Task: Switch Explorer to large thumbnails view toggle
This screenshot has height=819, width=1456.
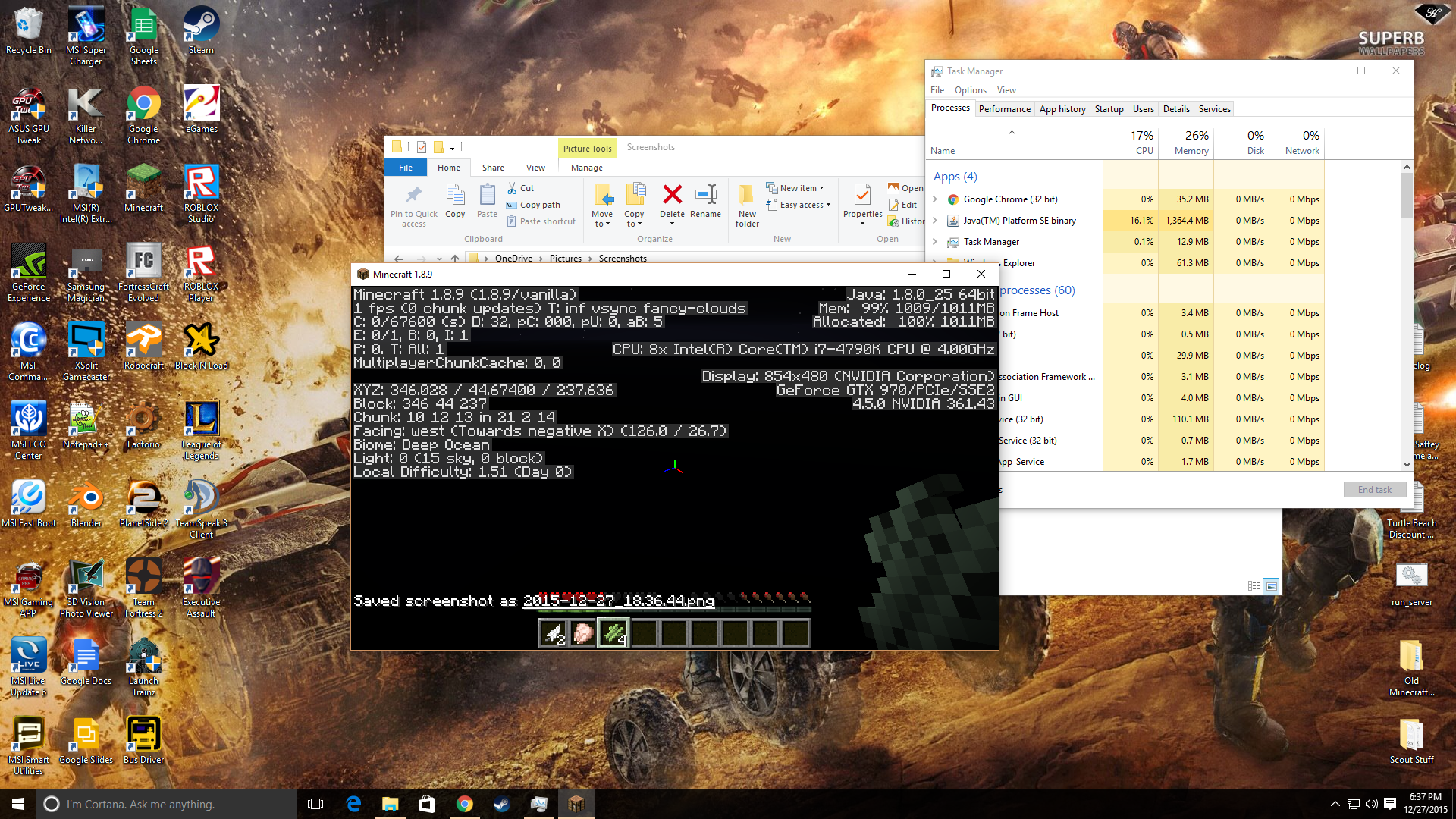Action: point(1272,586)
